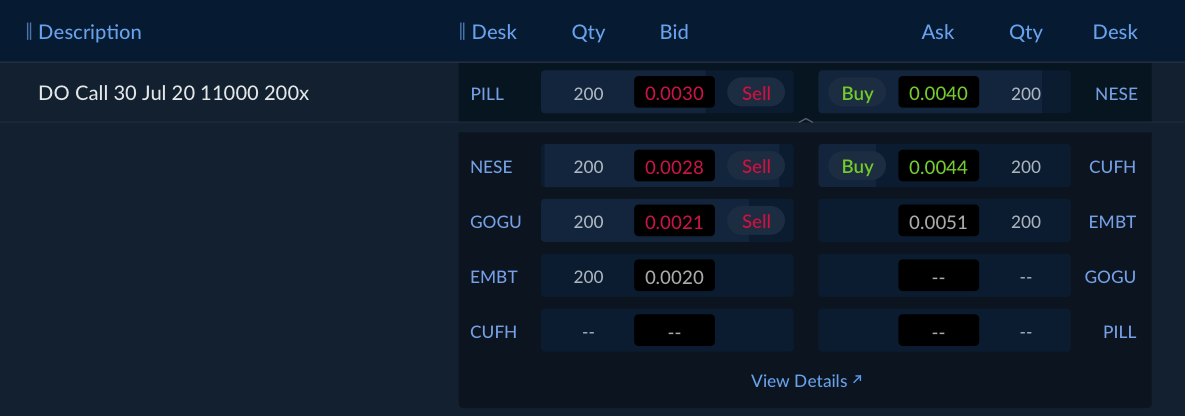Screen dimensions: 1185x416
Task: Click column grip icon beside Desk header
Action: 462,32
